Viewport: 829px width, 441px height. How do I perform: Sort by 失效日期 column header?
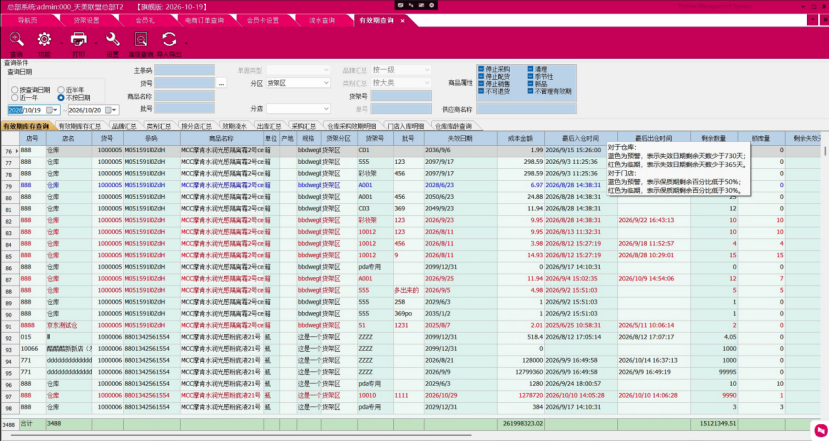coord(460,139)
